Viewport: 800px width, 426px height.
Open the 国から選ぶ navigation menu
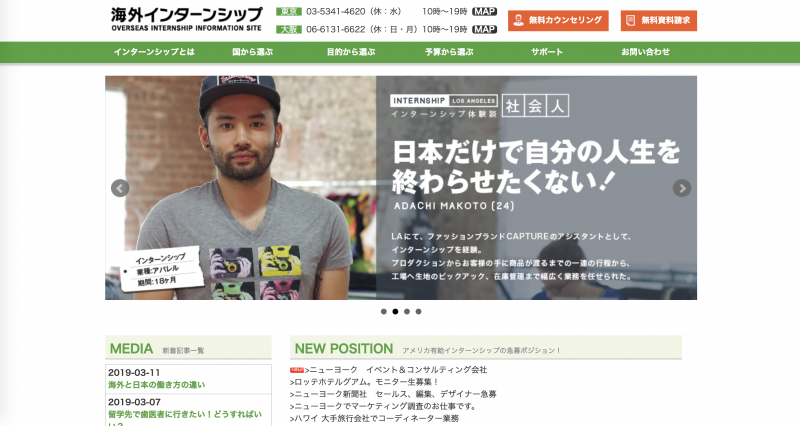(253, 52)
